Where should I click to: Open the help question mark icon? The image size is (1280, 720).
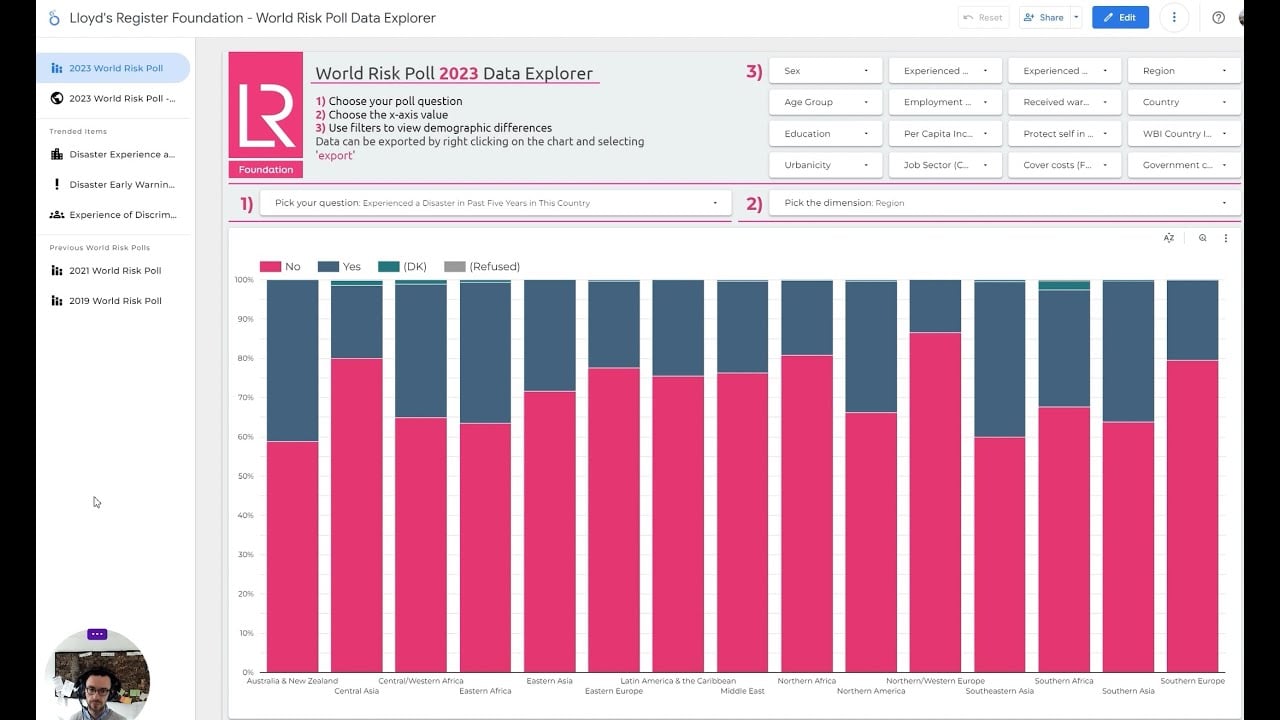coord(1218,18)
